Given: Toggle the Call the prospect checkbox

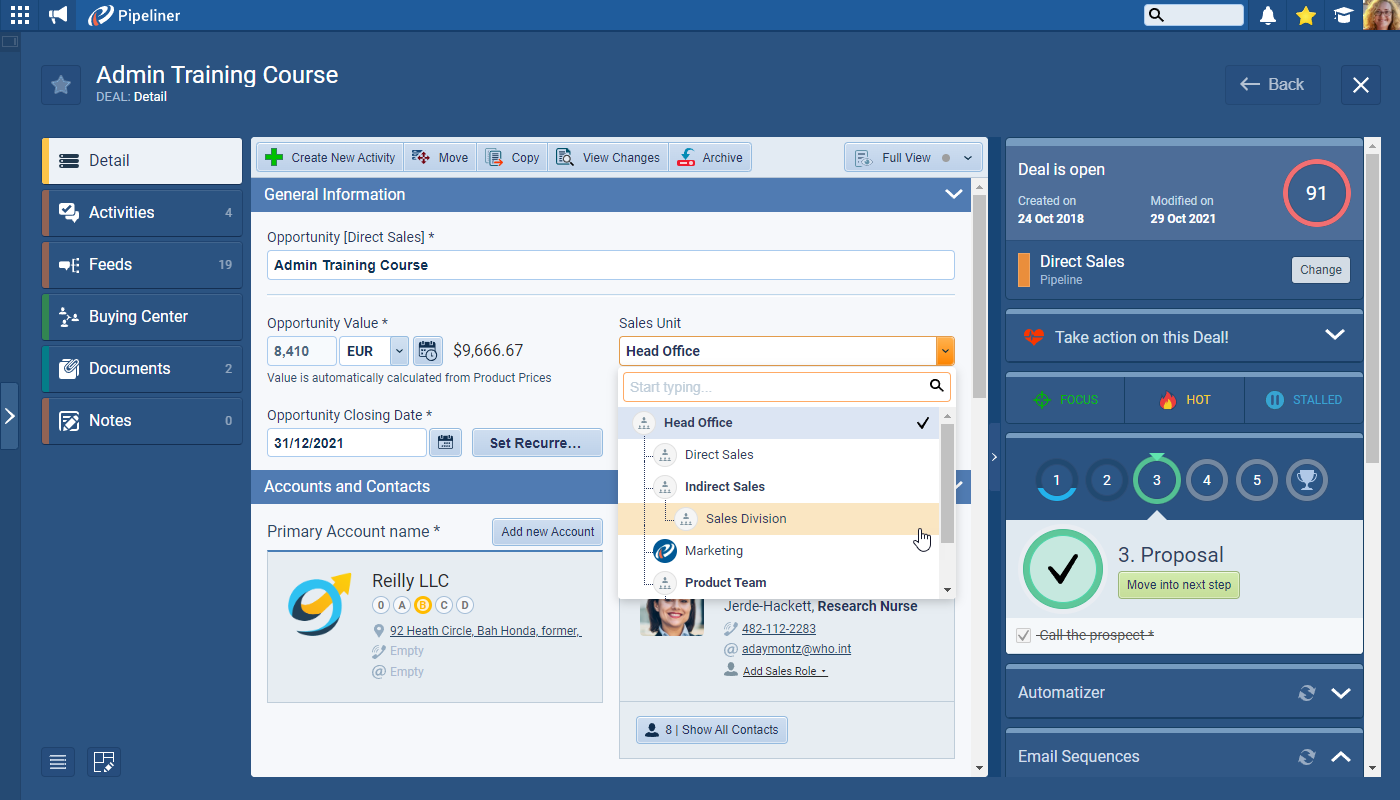Looking at the screenshot, I should (x=1023, y=635).
